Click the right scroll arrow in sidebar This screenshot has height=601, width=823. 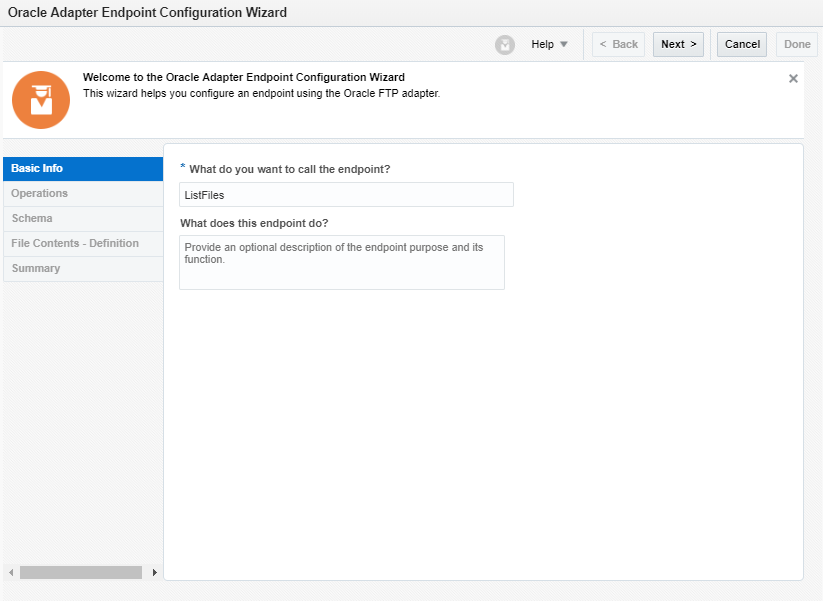(x=155, y=573)
